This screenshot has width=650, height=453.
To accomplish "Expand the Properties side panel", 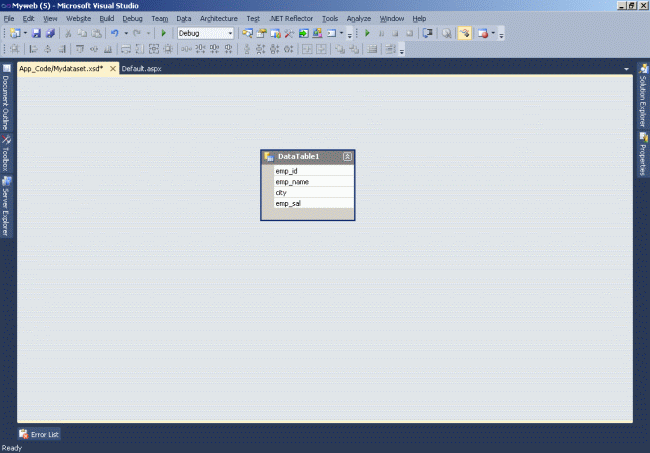I will coord(643,154).
